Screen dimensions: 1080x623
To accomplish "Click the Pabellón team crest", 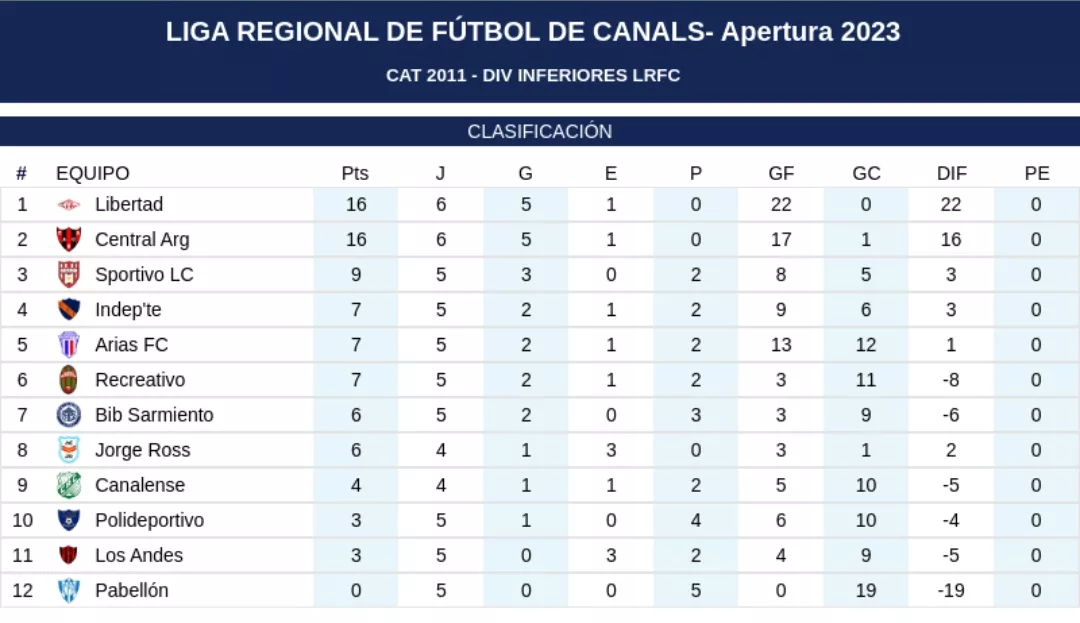I will 69,590.
